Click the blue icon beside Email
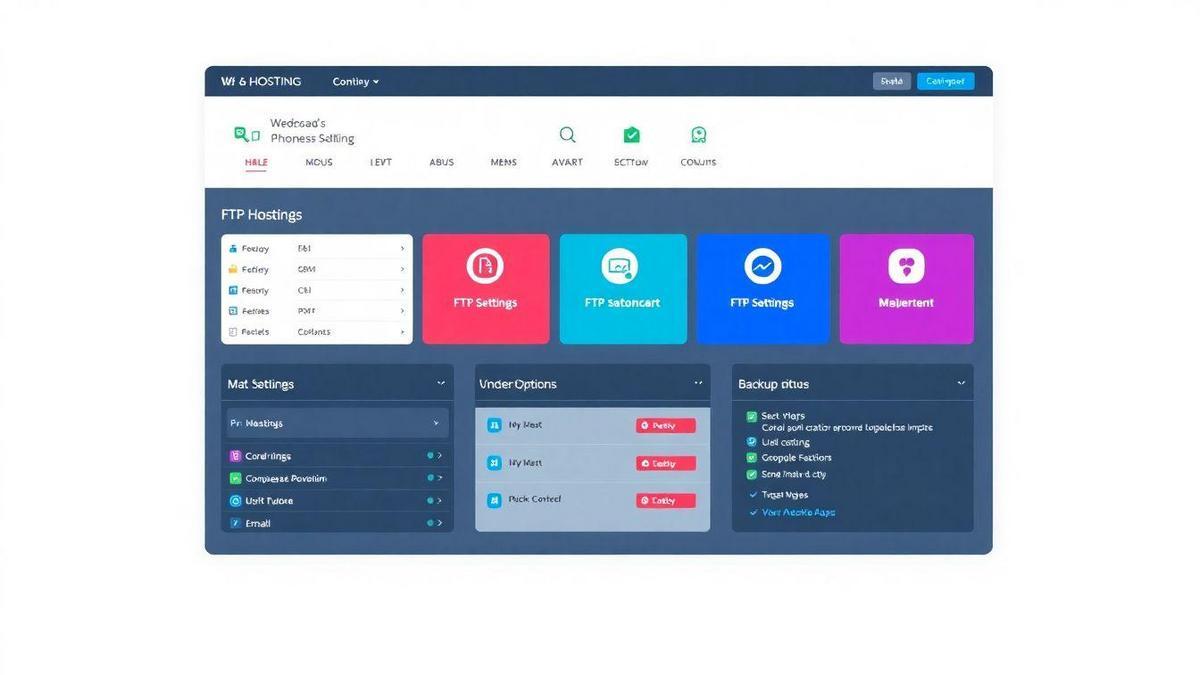 click(235, 523)
